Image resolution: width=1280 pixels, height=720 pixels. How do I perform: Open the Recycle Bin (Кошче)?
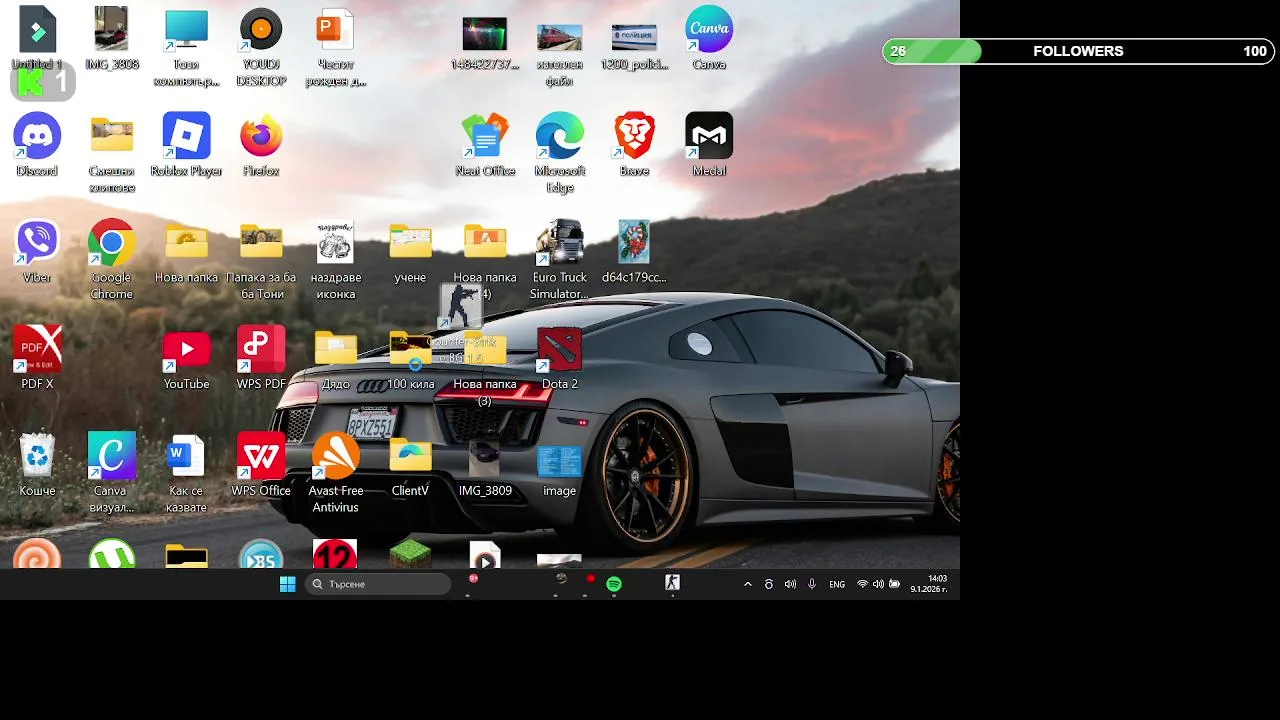pos(37,457)
